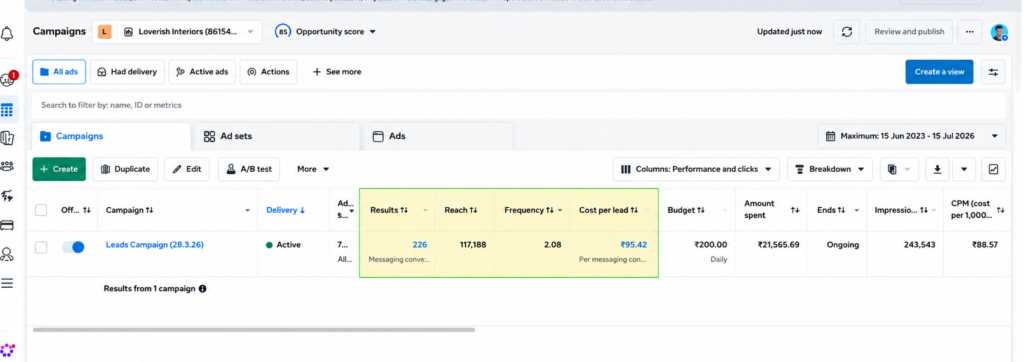Open the all tools hamburger menu

[7, 283]
